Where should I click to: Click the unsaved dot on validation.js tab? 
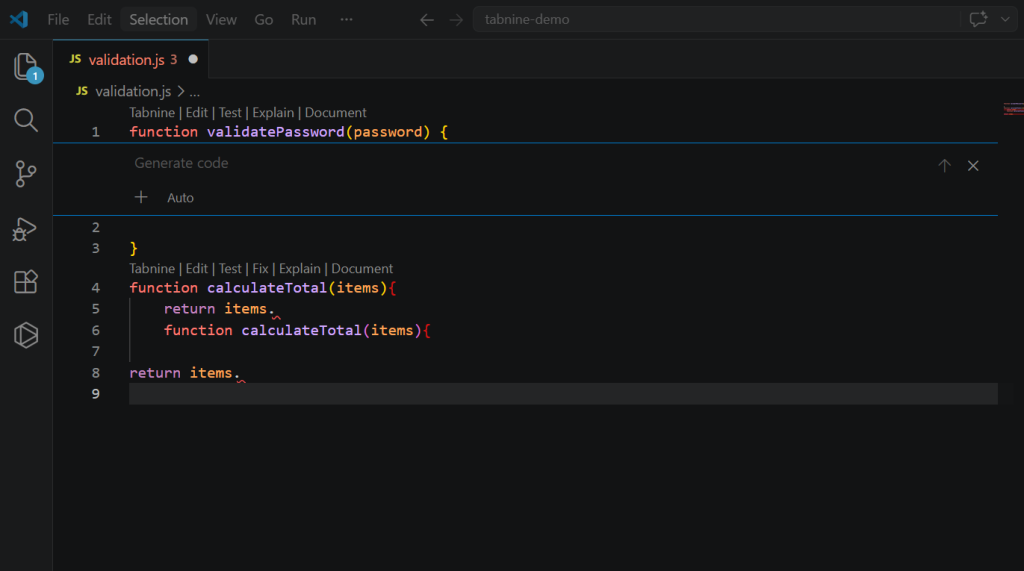193,59
